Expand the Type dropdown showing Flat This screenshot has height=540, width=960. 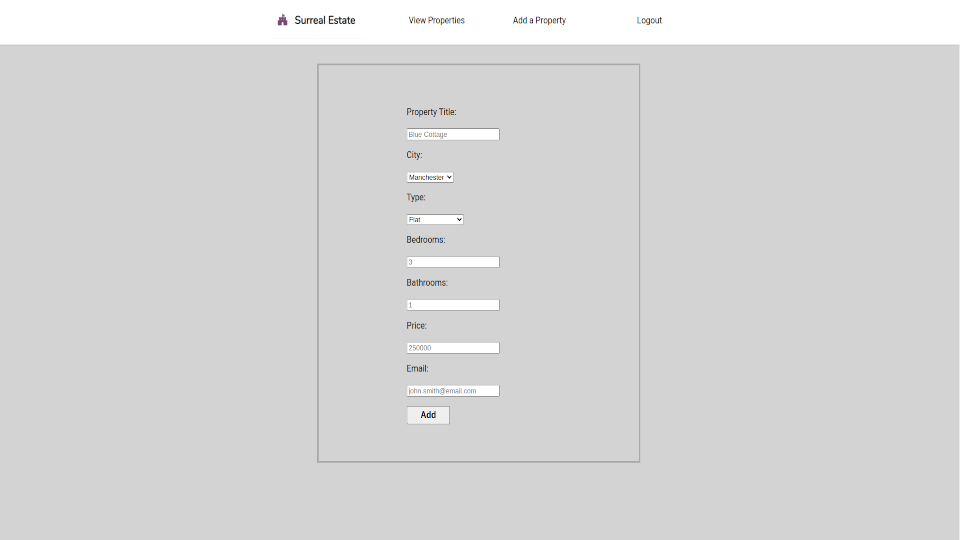tap(435, 219)
